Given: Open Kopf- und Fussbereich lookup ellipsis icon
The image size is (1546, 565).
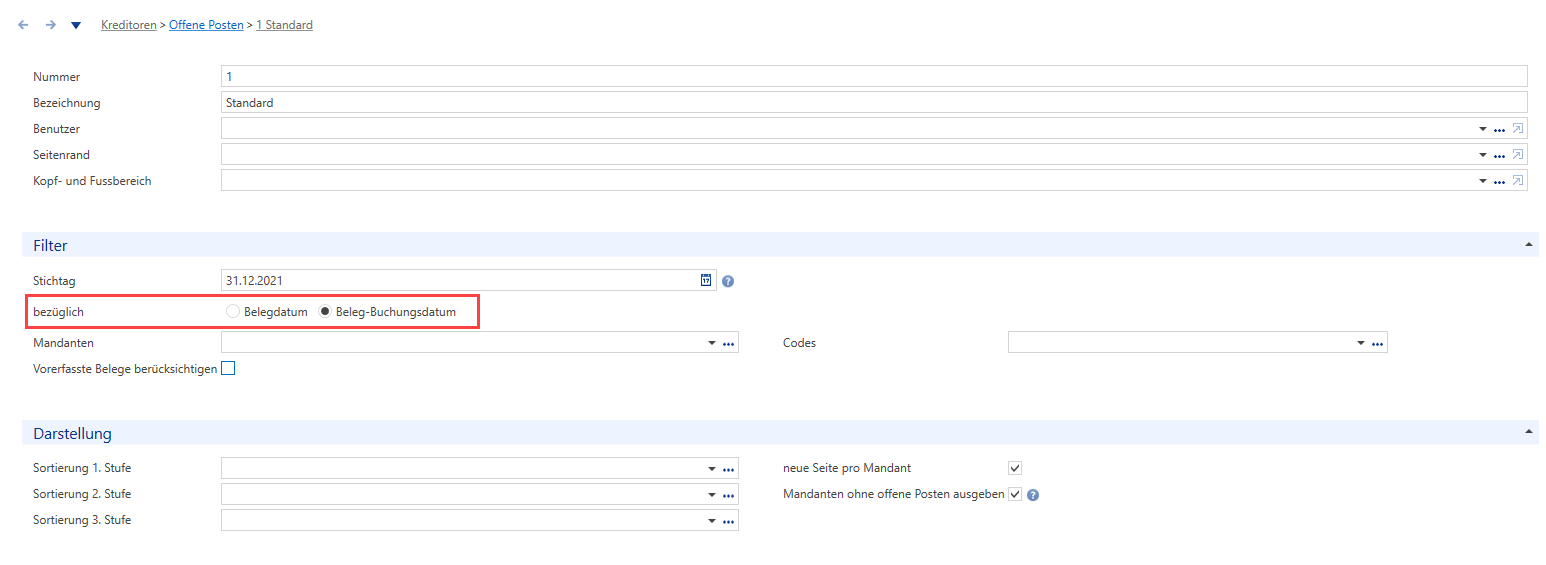Looking at the screenshot, I should [1499, 181].
